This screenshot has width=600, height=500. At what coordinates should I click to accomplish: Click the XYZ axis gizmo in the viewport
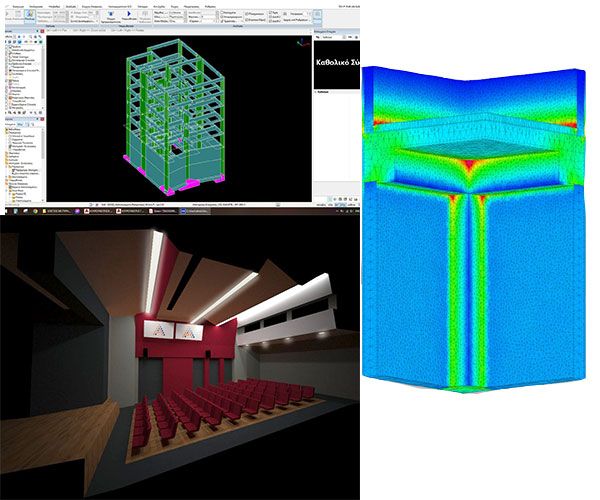304,42
